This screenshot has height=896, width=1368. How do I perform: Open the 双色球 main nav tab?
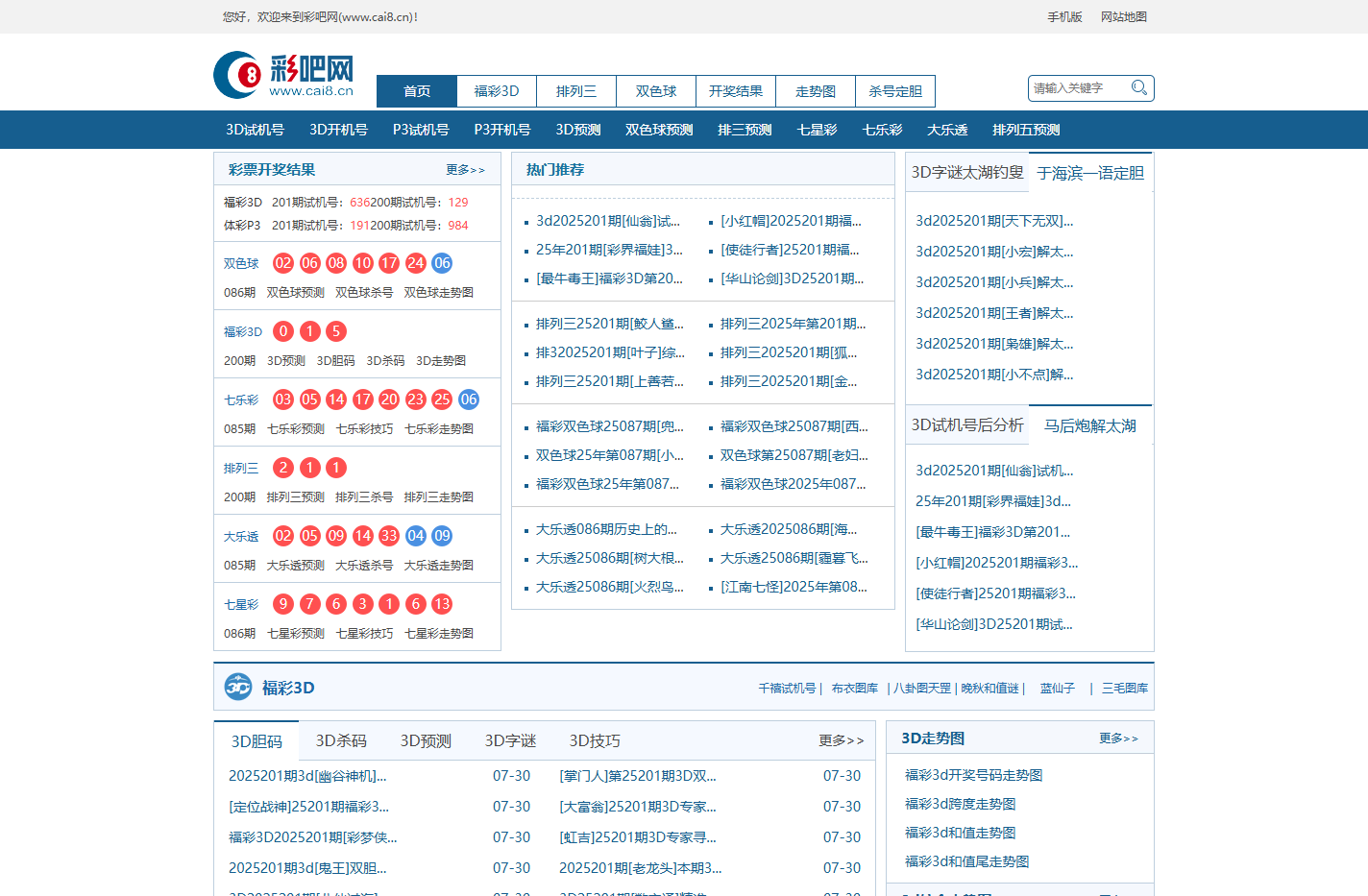coord(656,91)
